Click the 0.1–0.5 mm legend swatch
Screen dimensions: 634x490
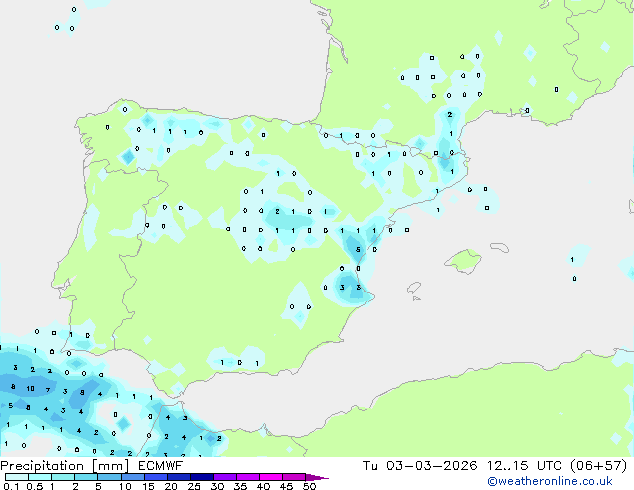coord(17,477)
